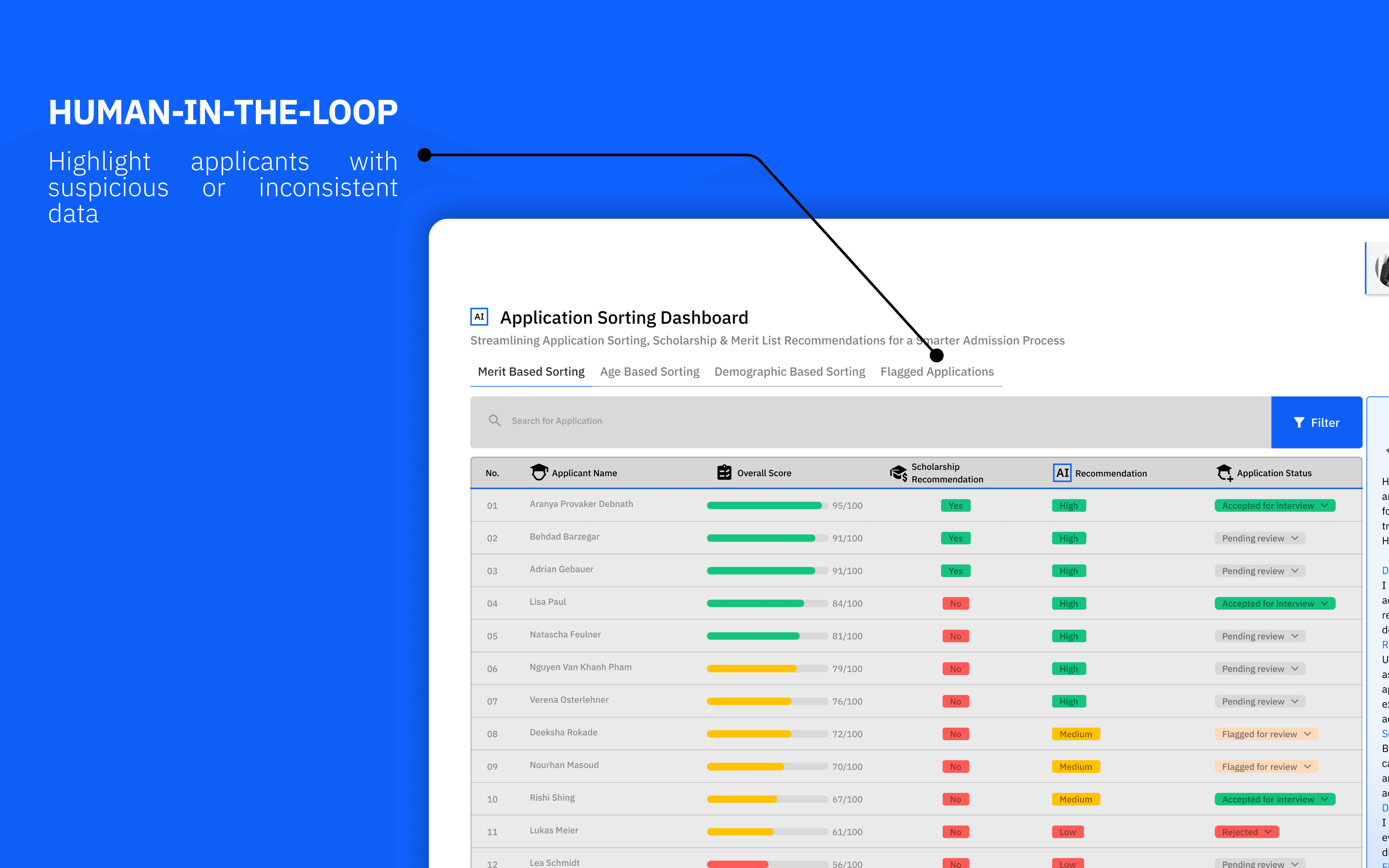Image resolution: width=1389 pixels, height=868 pixels.
Task: Click the AI Recommendation column icon
Action: (1062, 472)
